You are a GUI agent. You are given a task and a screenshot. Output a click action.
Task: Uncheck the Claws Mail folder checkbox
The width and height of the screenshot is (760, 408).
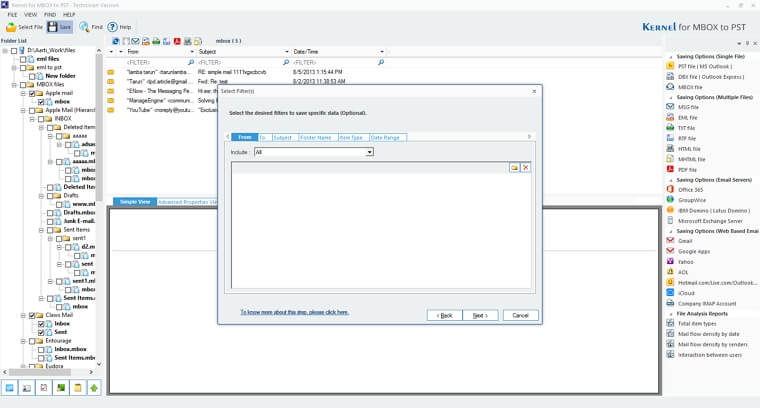click(32, 315)
